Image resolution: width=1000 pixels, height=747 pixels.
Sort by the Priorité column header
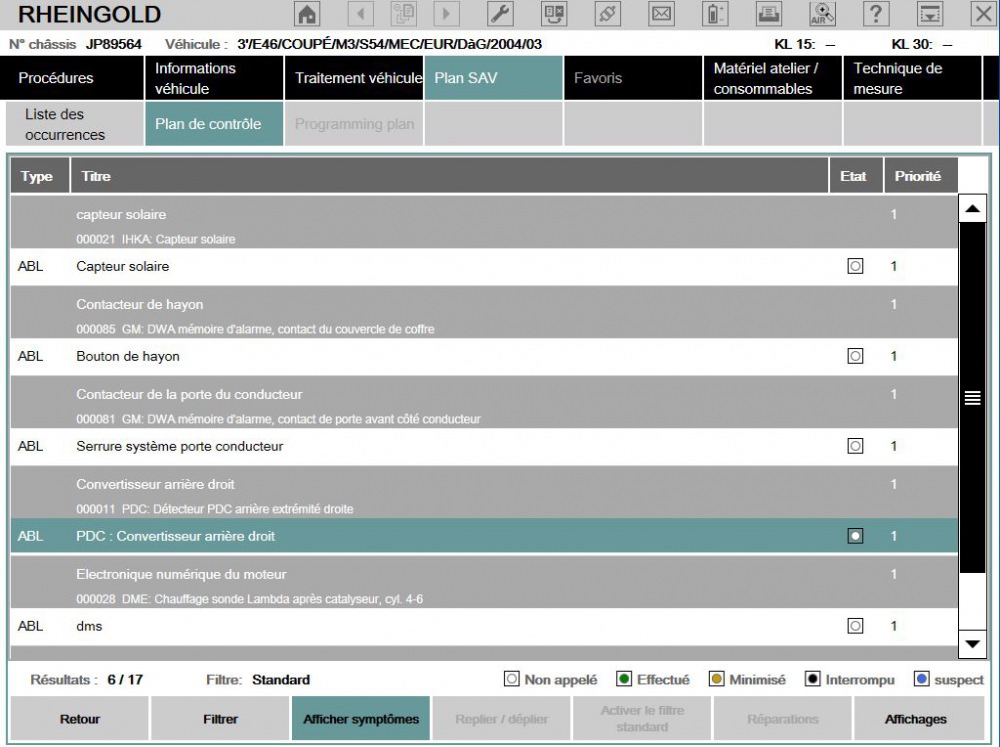tap(921, 175)
